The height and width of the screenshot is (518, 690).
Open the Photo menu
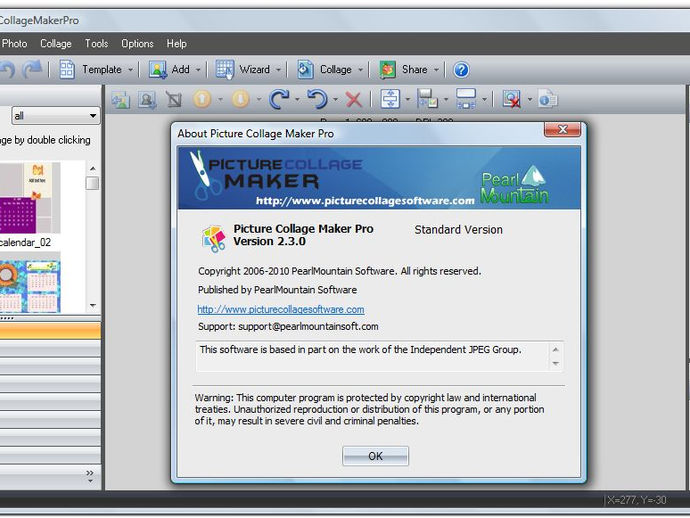pos(15,44)
